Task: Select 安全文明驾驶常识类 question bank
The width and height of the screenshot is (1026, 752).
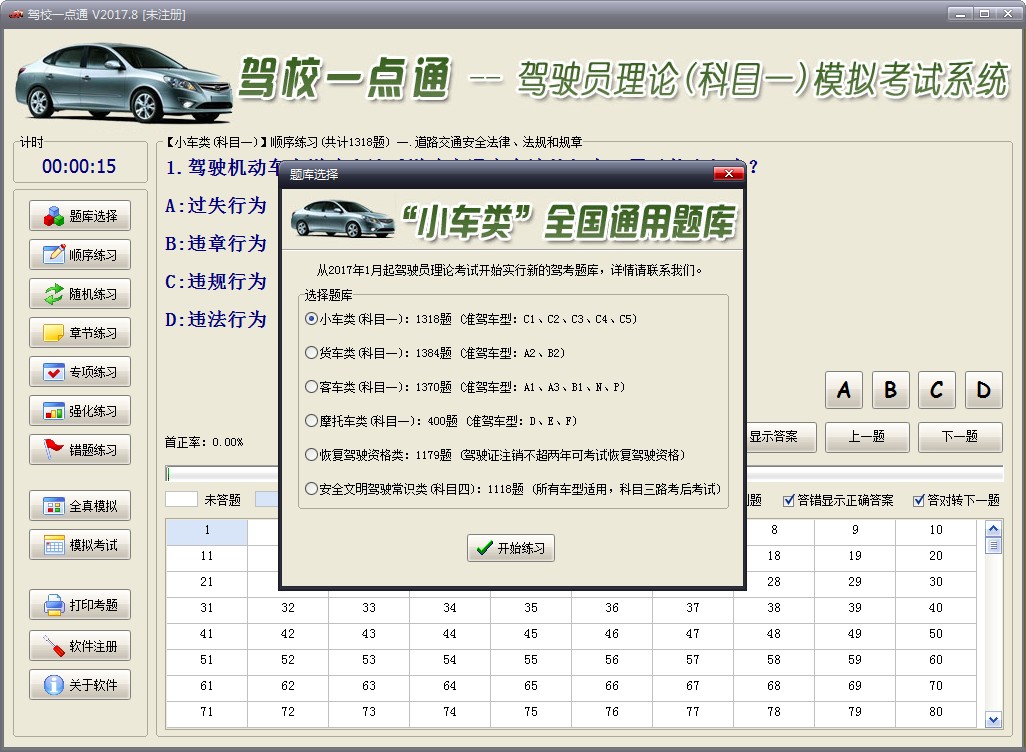Action: point(310,489)
